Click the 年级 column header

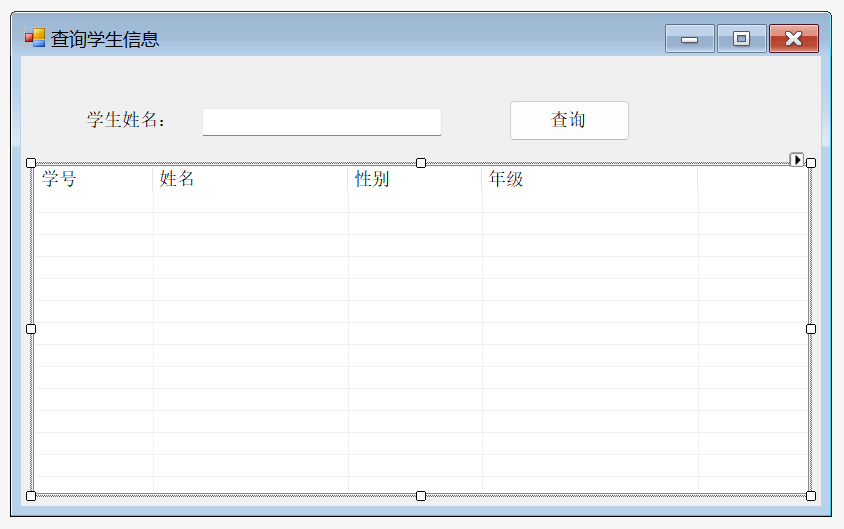[x=590, y=179]
